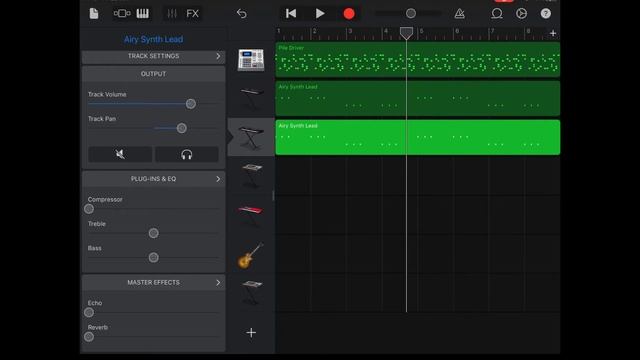The width and height of the screenshot is (640, 360).
Task: Select the electric guitar track icon
Action: [x=251, y=255]
